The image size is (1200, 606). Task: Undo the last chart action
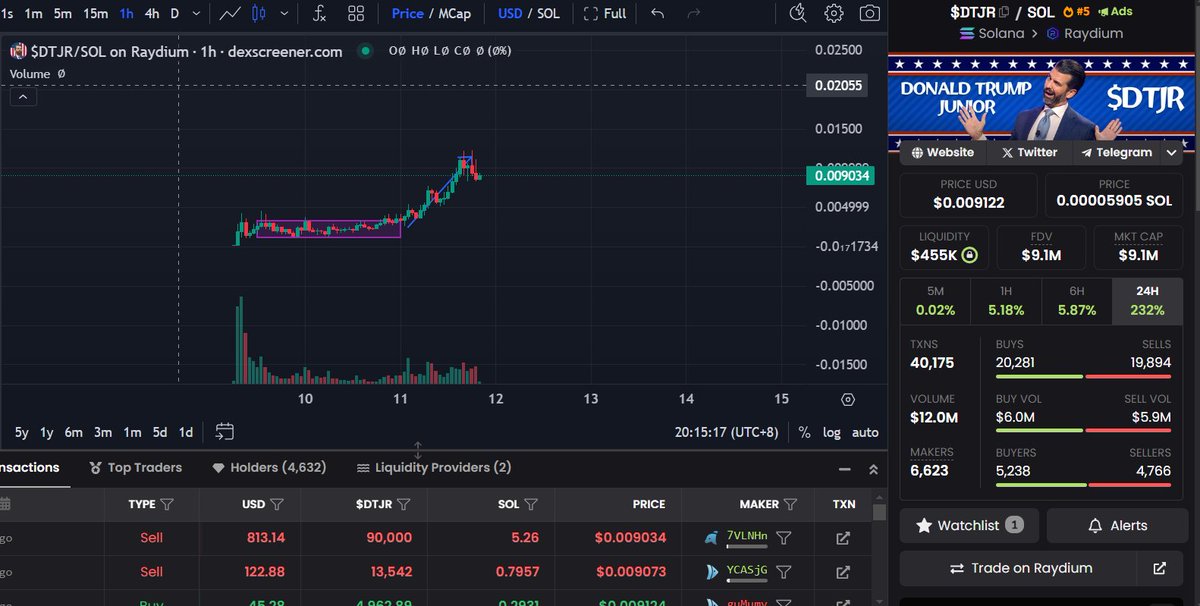pos(657,14)
